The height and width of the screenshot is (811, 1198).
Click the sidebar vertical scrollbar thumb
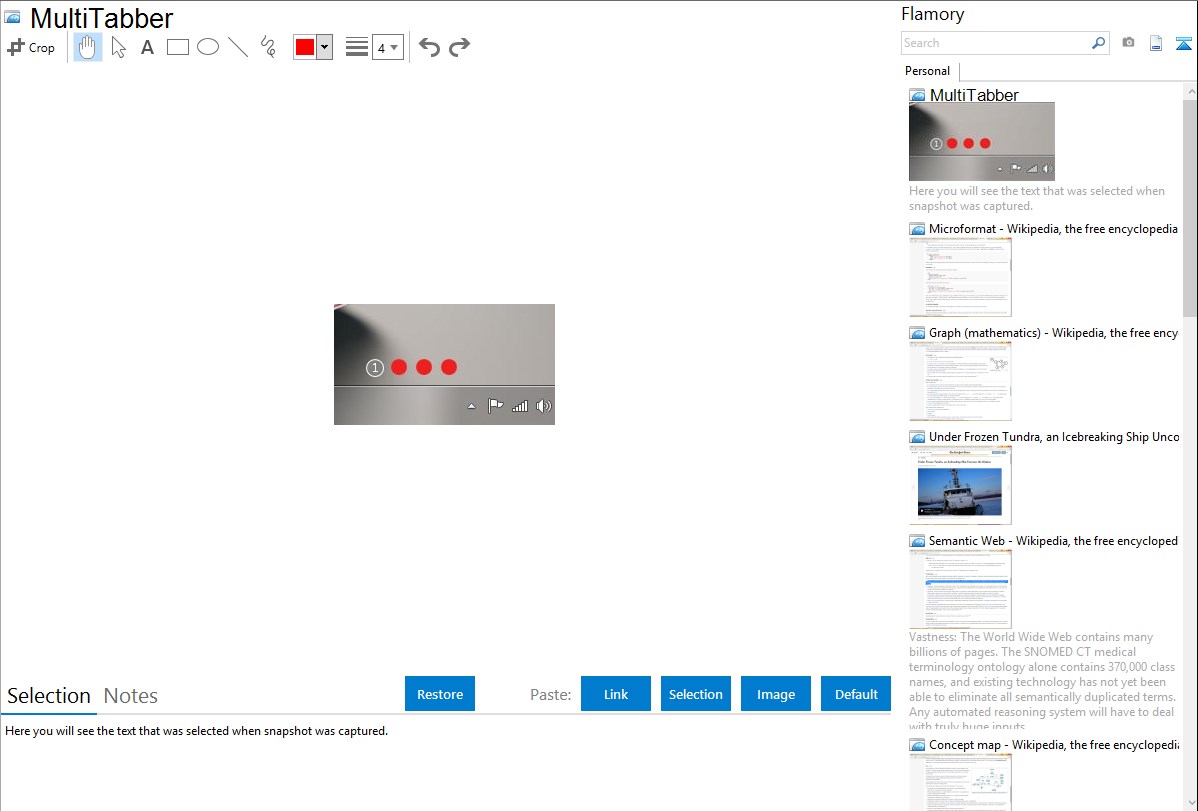[x=1190, y=206]
